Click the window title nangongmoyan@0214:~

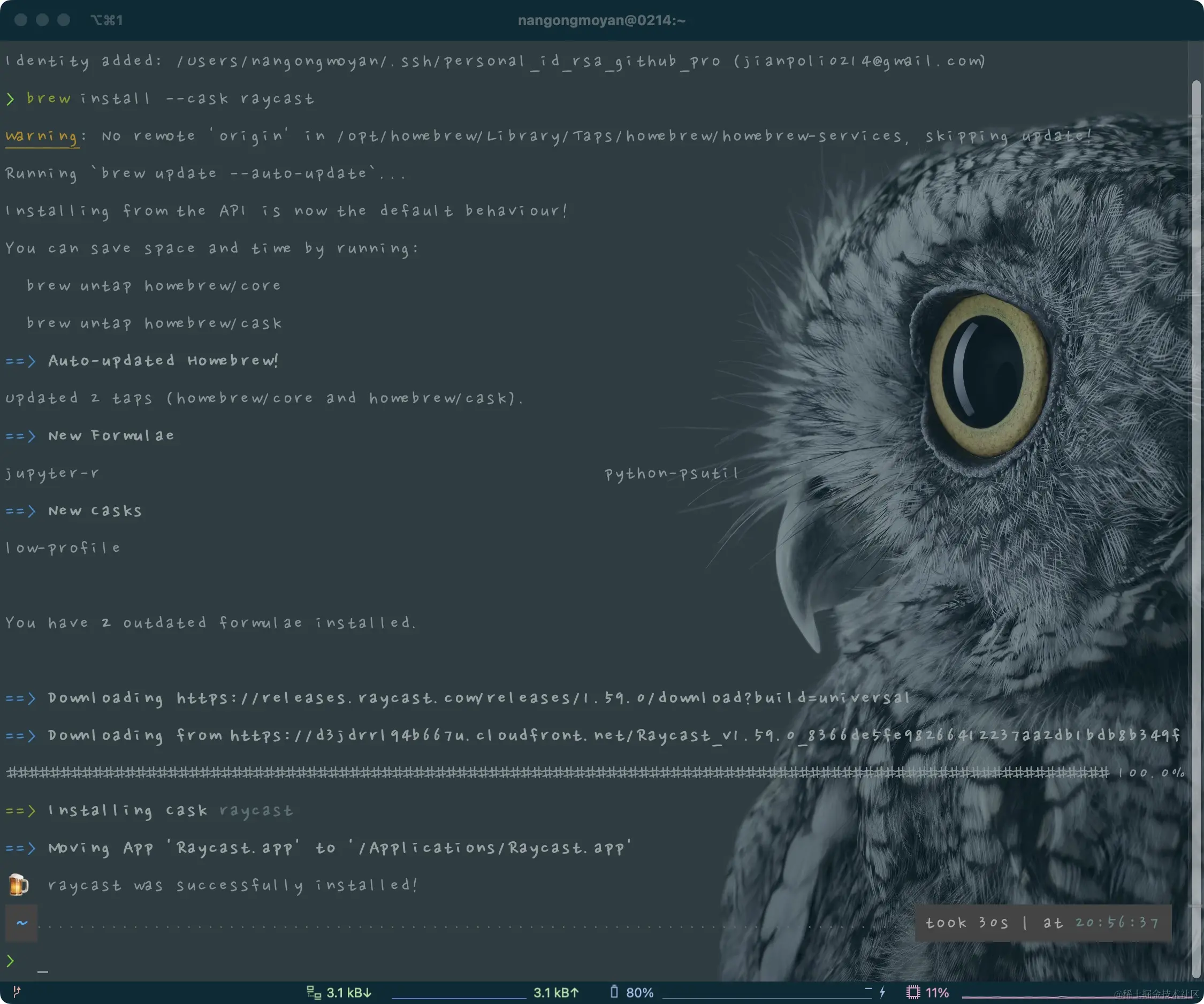point(601,20)
